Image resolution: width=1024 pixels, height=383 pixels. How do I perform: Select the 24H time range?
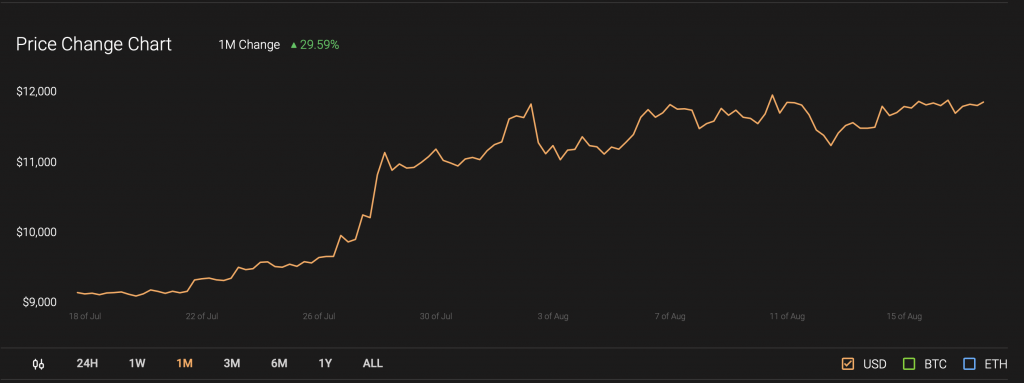[x=87, y=363]
